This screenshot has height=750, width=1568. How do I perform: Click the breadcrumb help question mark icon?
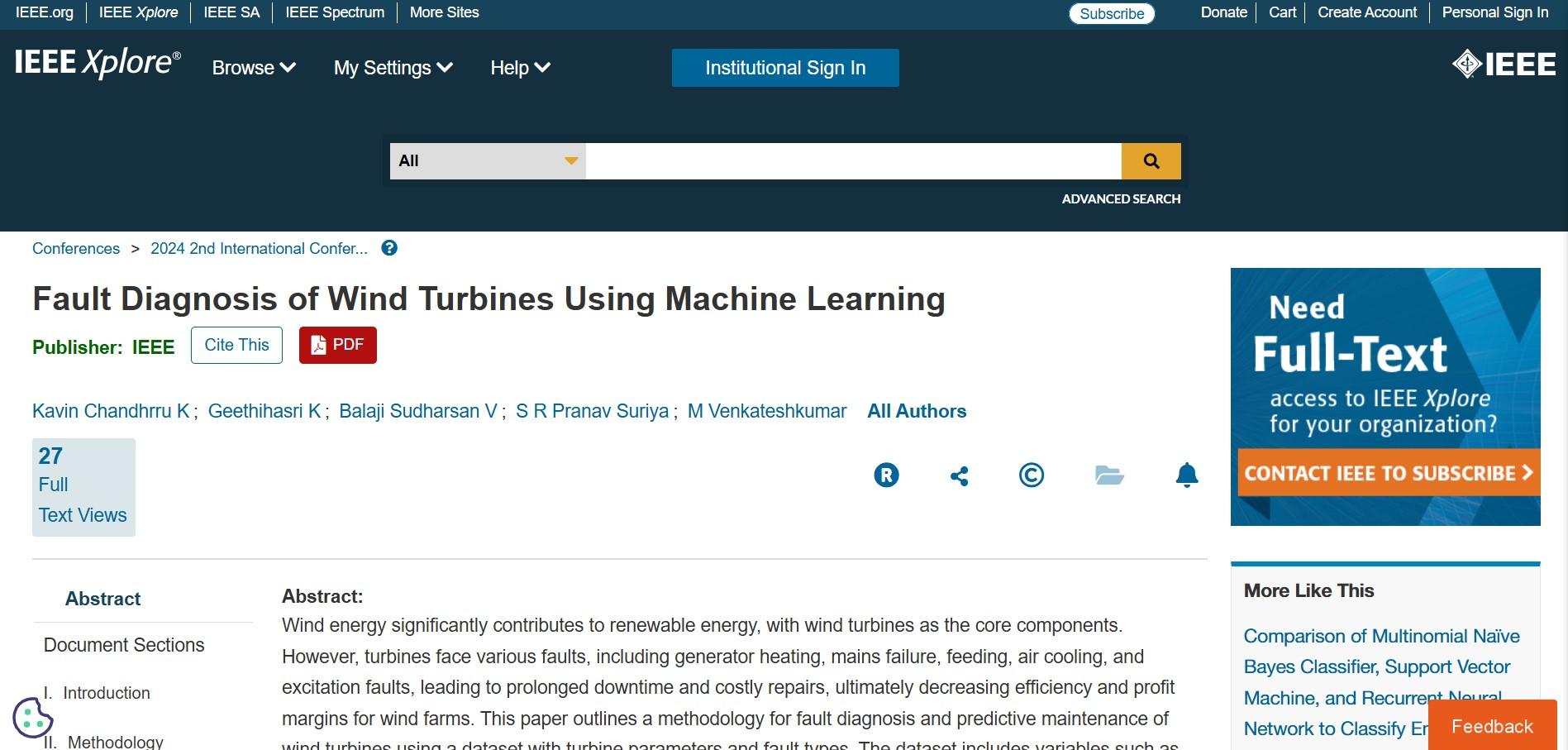[x=389, y=248]
